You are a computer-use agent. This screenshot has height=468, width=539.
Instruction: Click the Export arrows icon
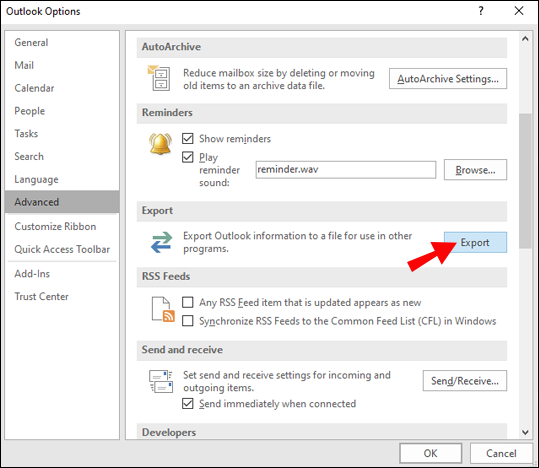(x=162, y=242)
